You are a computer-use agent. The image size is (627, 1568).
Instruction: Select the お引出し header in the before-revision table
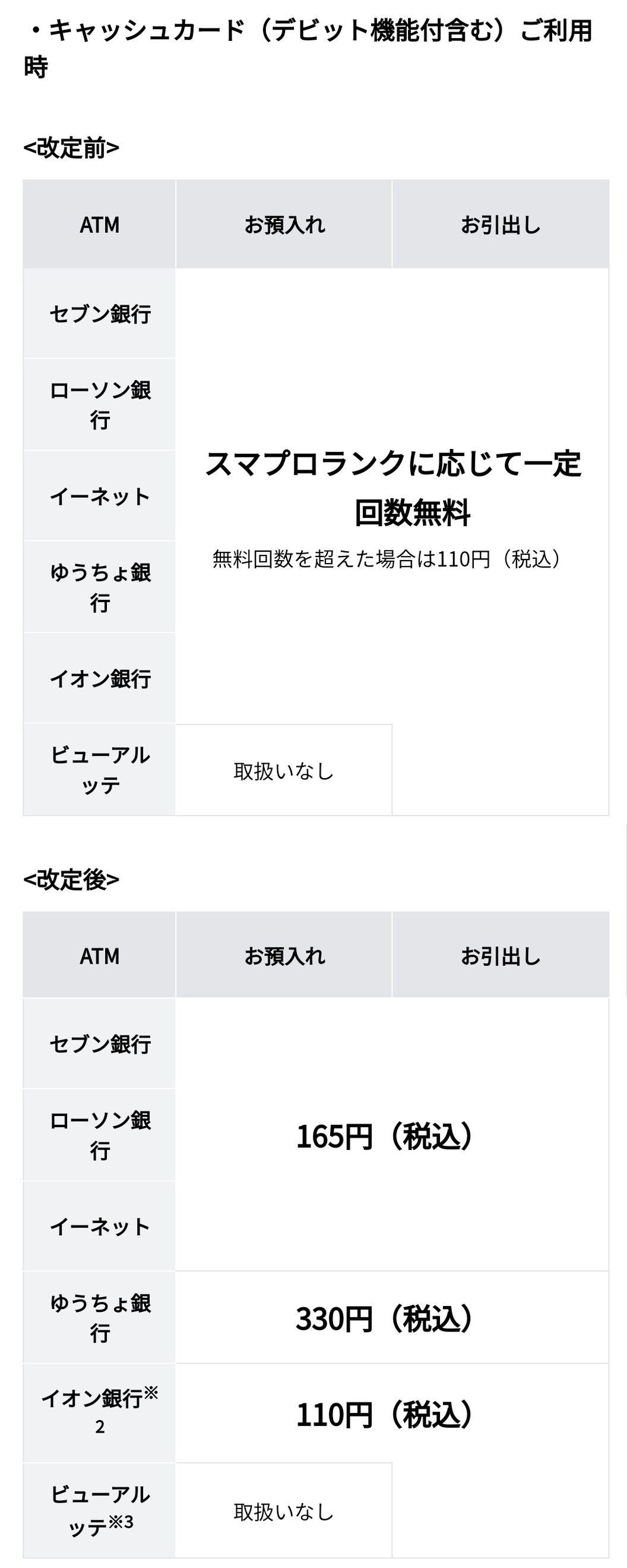point(501,225)
